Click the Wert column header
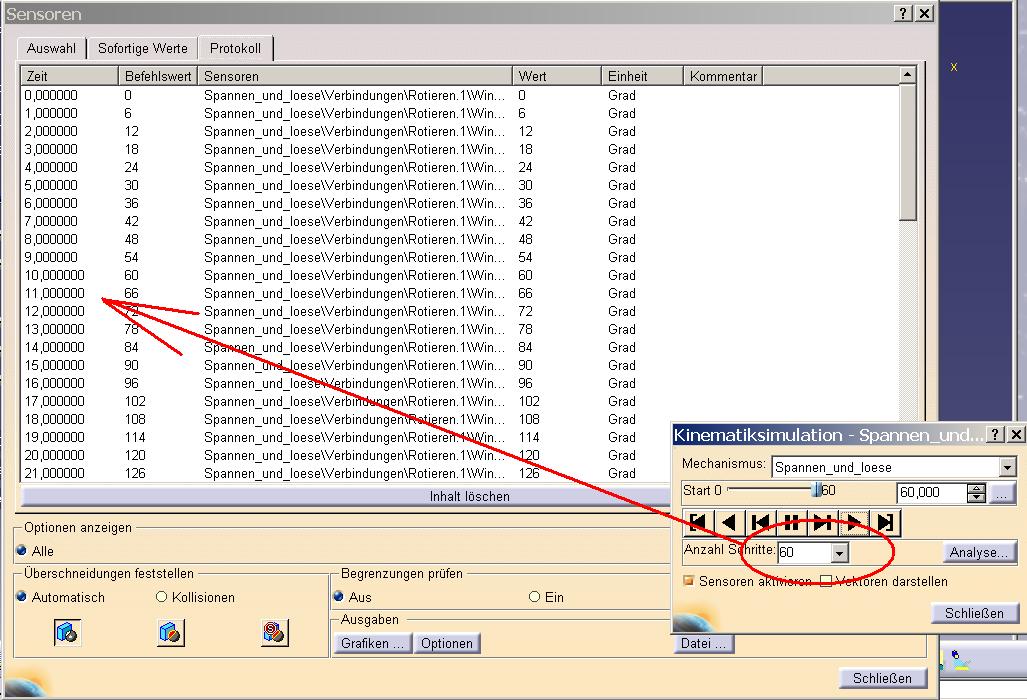This screenshot has height=700, width=1027. [557, 76]
